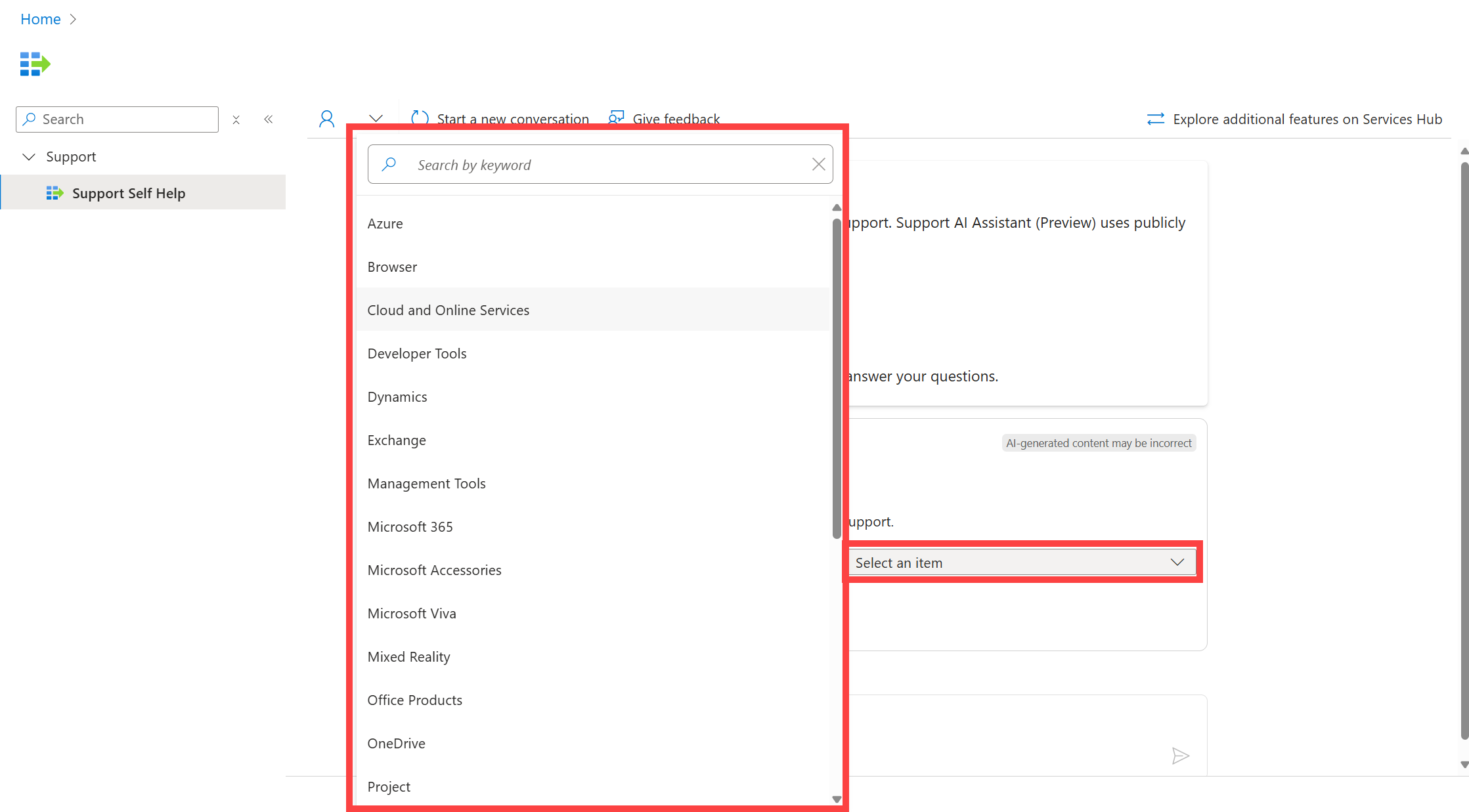Click Explore additional features on Services Hub
The width and height of the screenshot is (1469, 812).
1296,119
